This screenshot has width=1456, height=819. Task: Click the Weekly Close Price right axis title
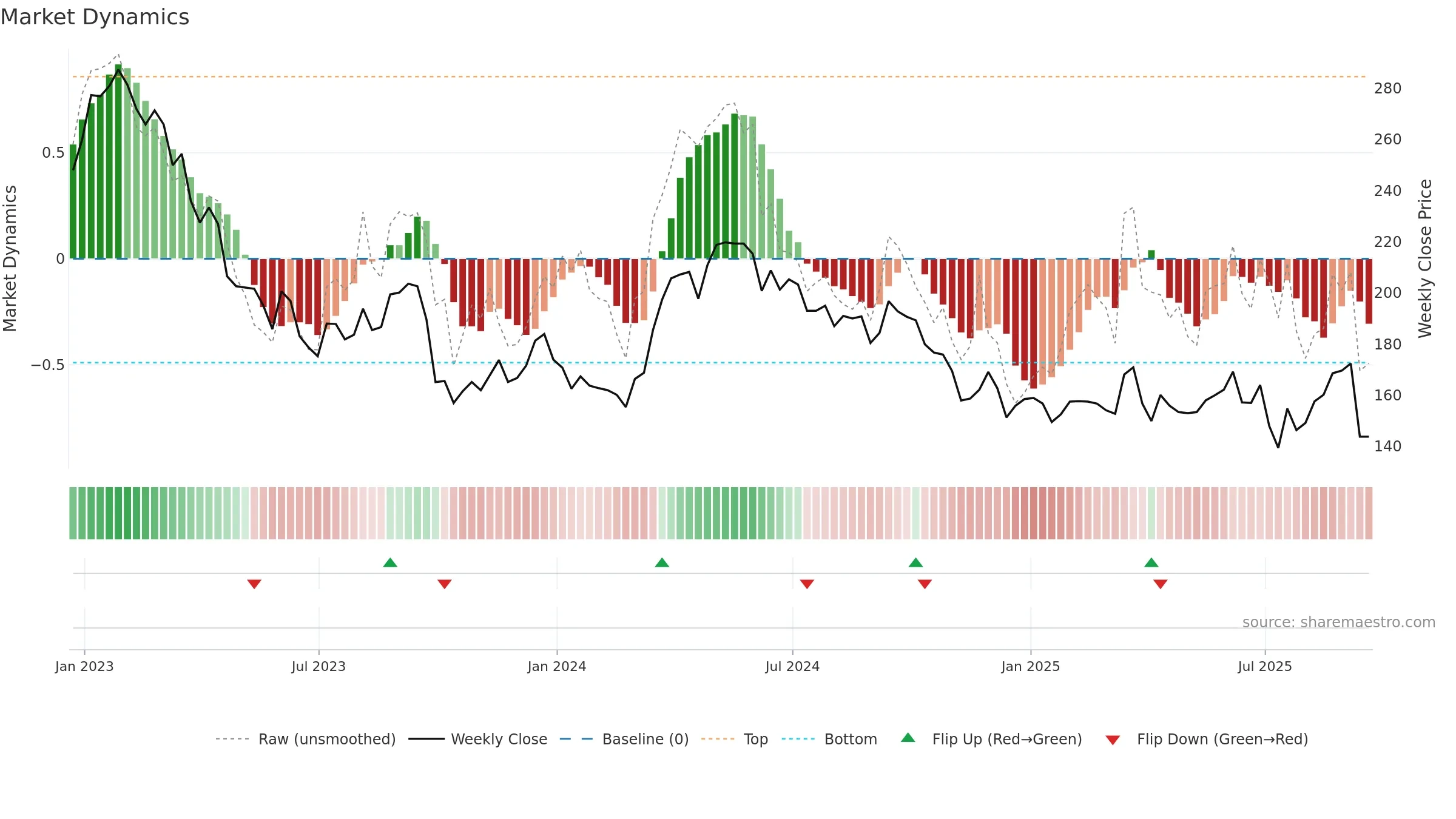click(1425, 258)
